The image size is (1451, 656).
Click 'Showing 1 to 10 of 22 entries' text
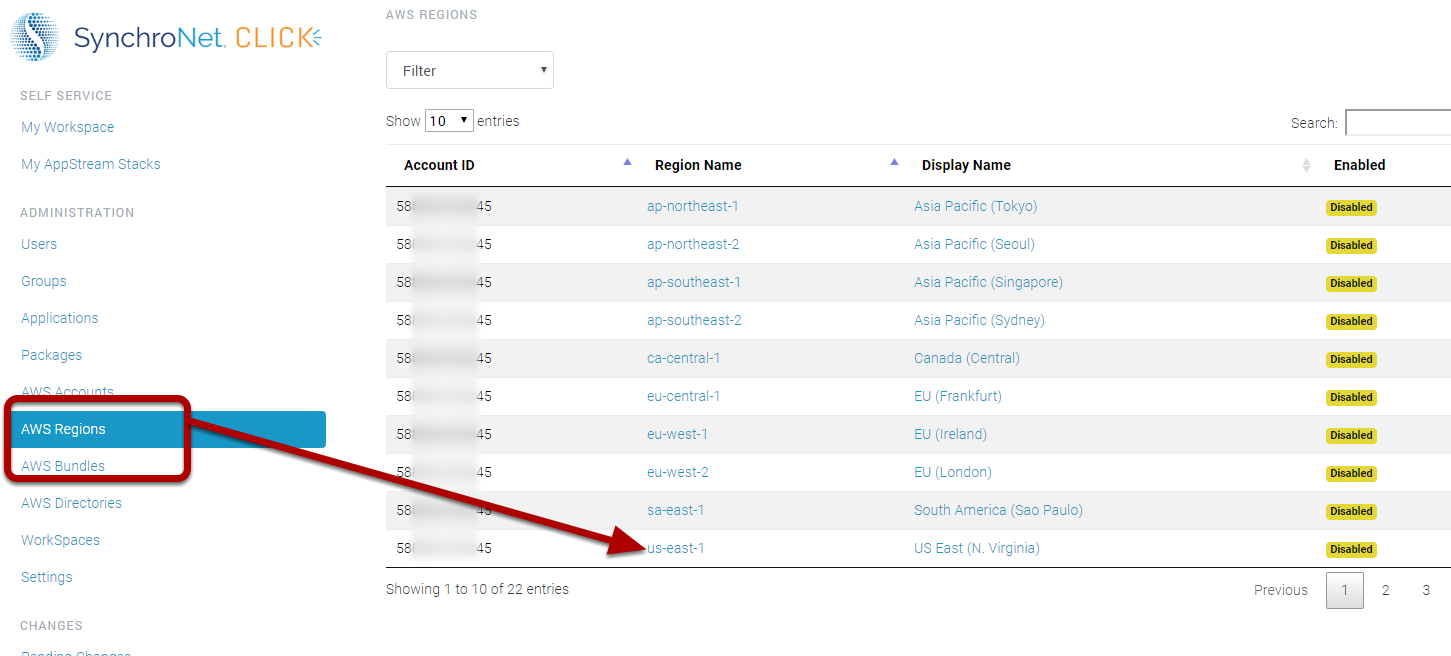point(477,589)
